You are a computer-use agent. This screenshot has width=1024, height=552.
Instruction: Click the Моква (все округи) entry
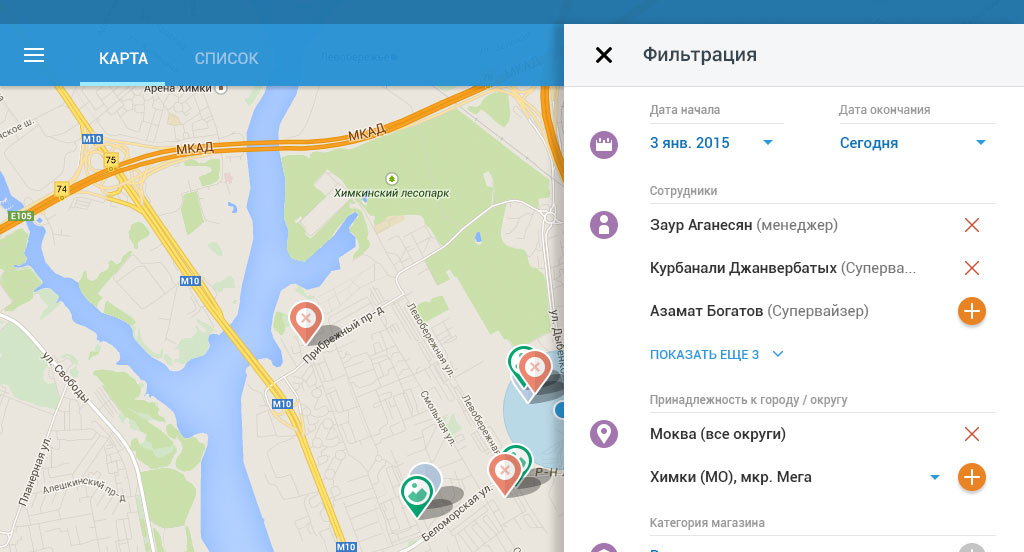coord(718,434)
